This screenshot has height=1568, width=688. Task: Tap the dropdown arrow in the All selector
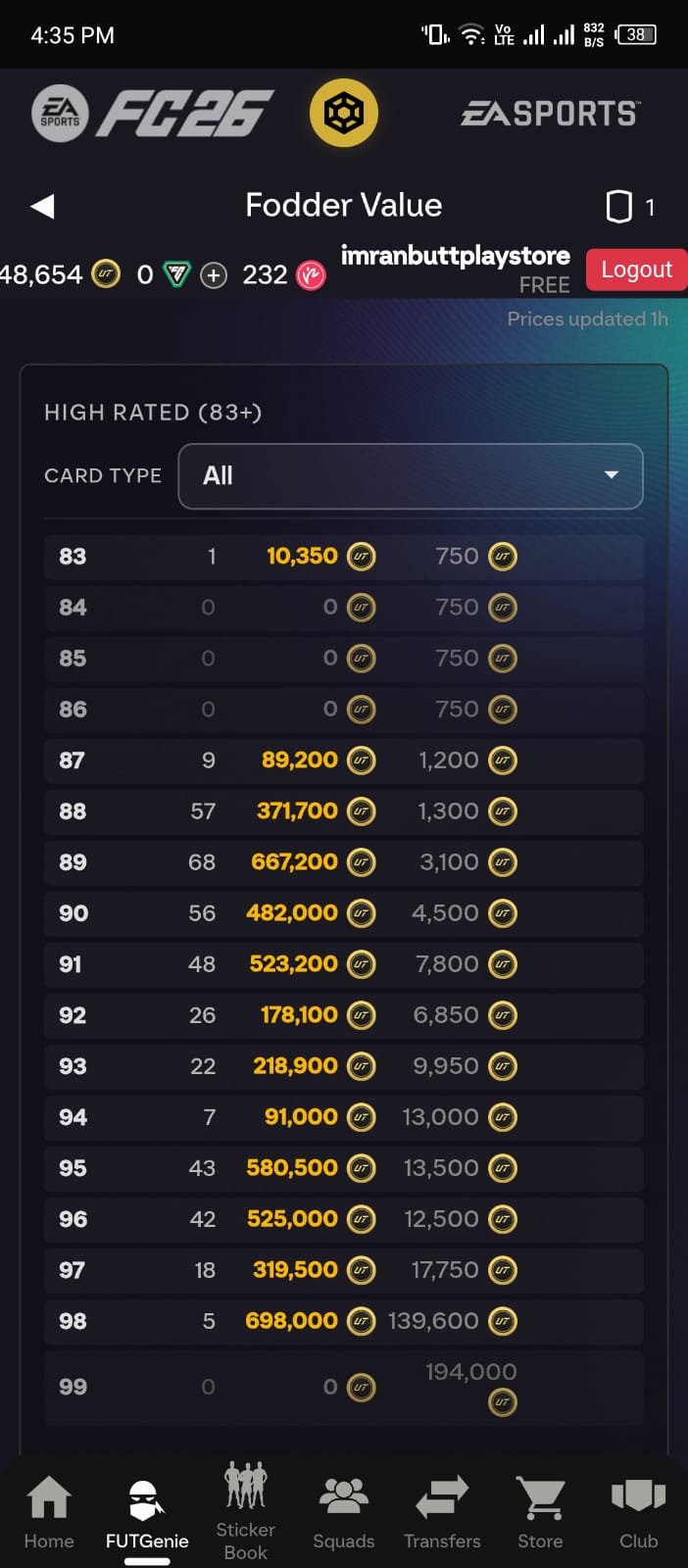(x=612, y=475)
